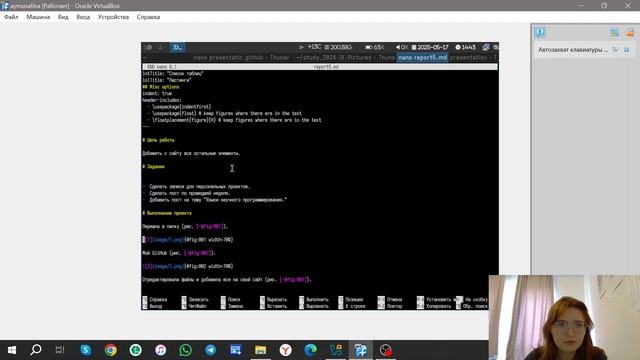Click the first small icon beside Автозахват клавиатуры
The width and height of the screenshot is (640, 360).
(x=615, y=50)
